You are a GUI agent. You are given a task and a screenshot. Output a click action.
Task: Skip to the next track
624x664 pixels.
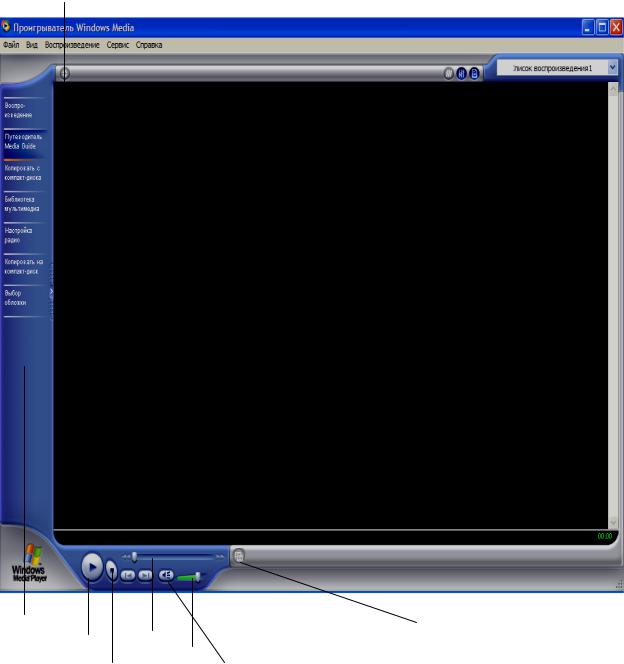point(145,575)
